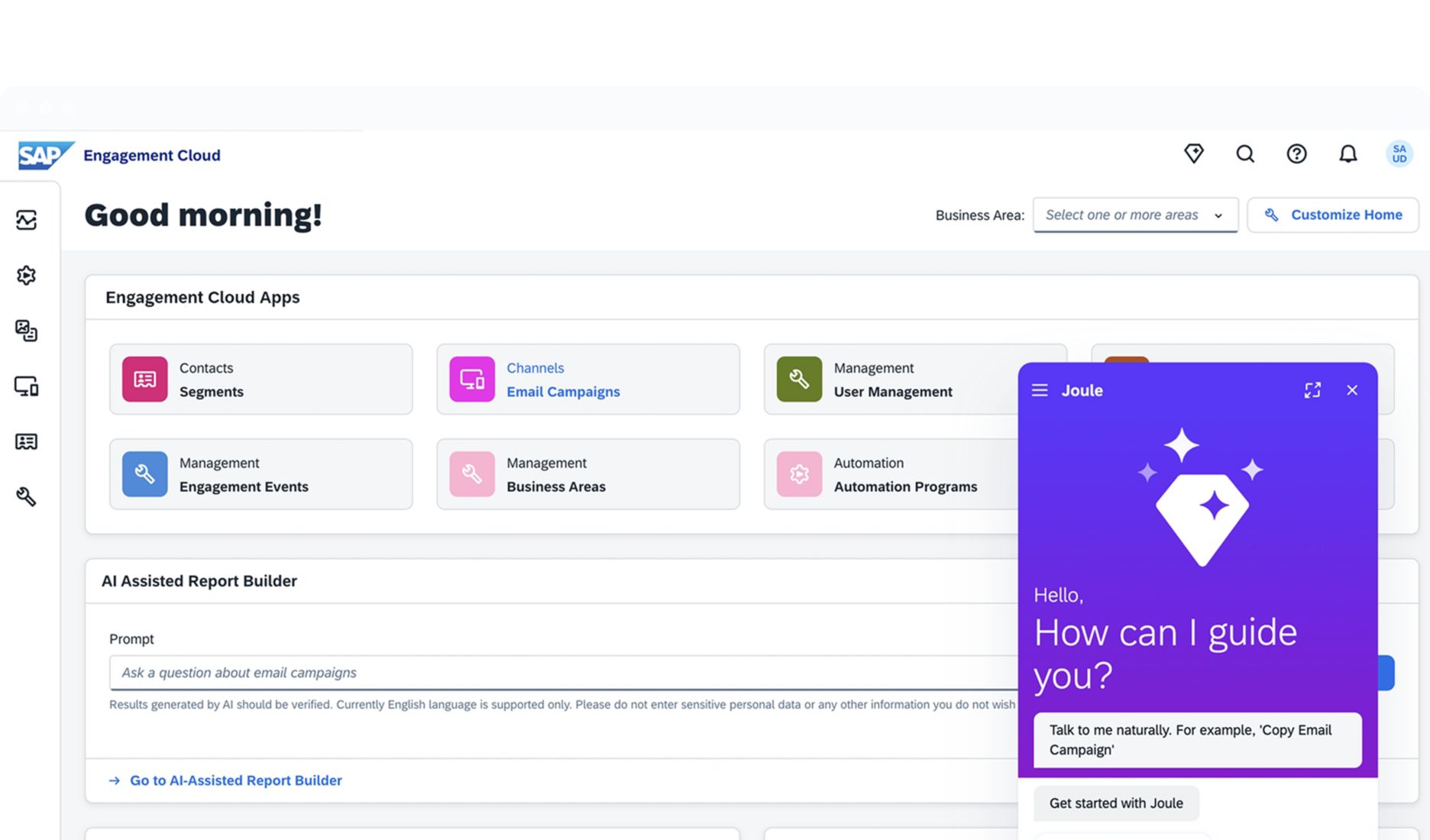Open the Joule hamburger menu

click(x=1040, y=390)
